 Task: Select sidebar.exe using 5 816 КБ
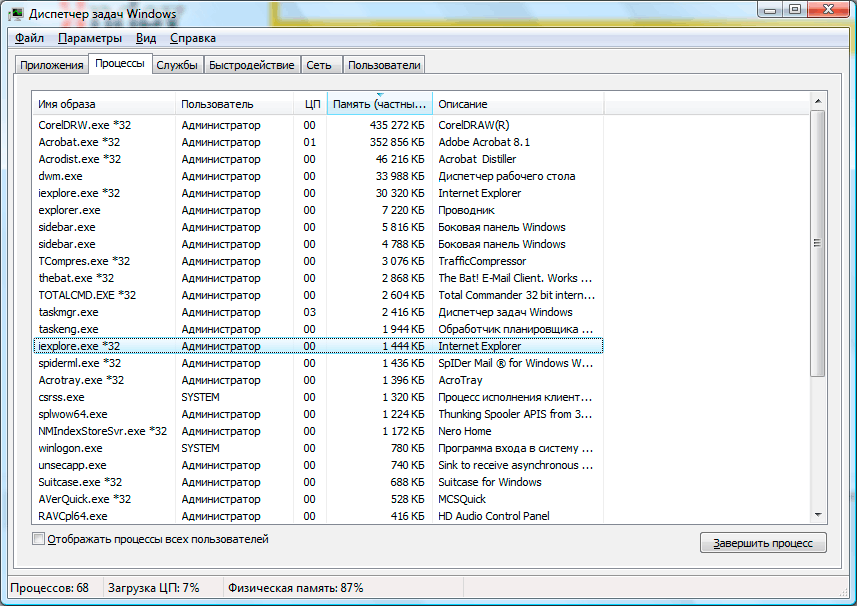click(x=318, y=227)
